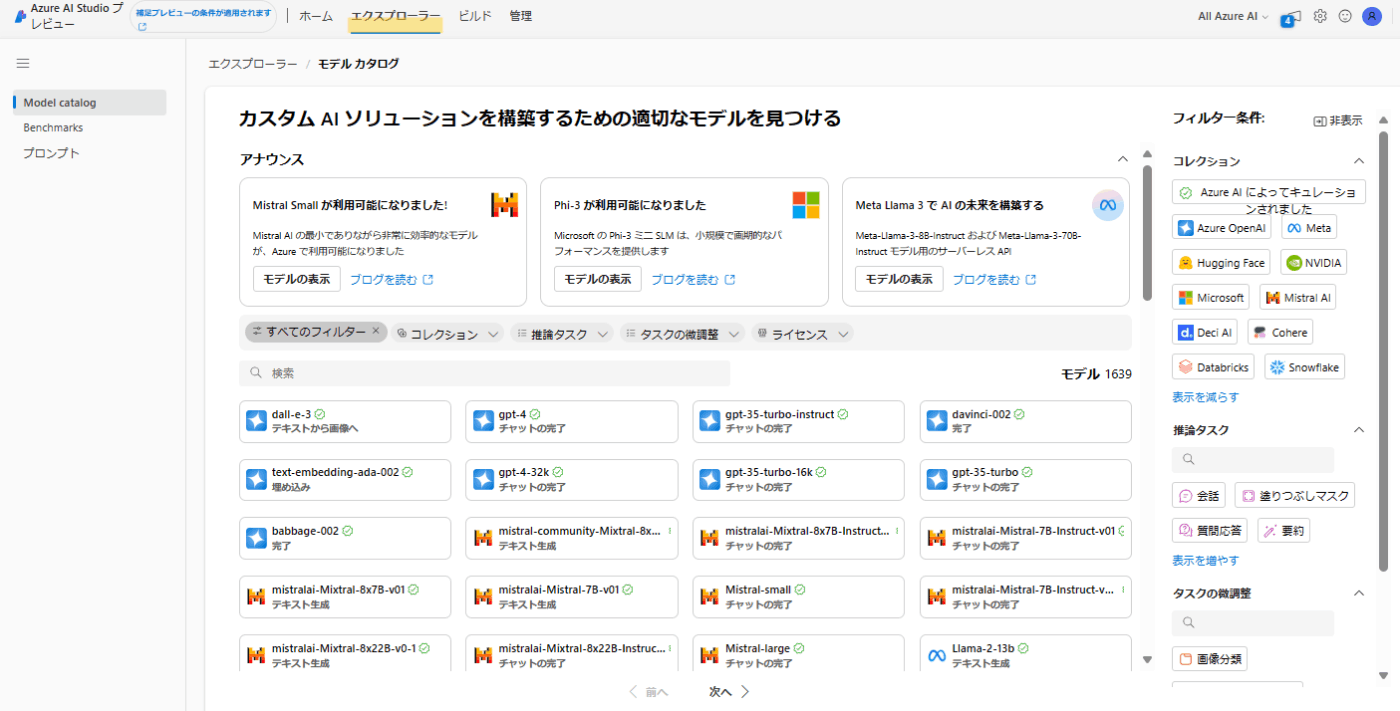The height and width of the screenshot is (711, 1400).
Task: Select the Hugging Face collection filter
Action: click(1221, 263)
